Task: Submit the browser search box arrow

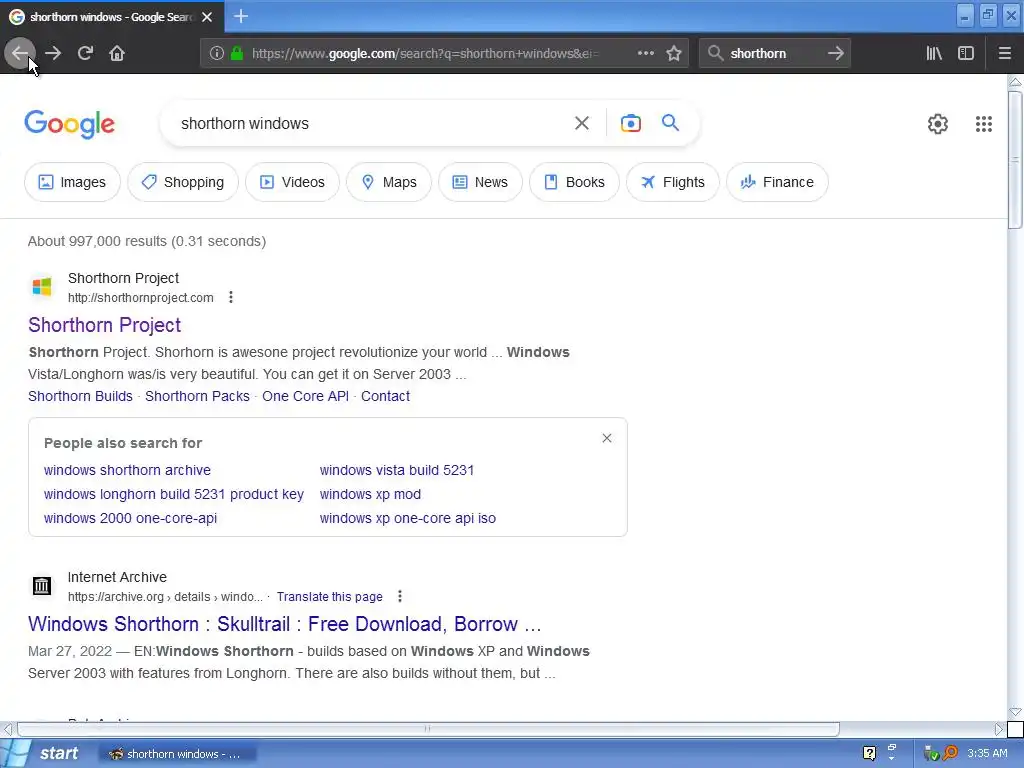Action: 835,54
